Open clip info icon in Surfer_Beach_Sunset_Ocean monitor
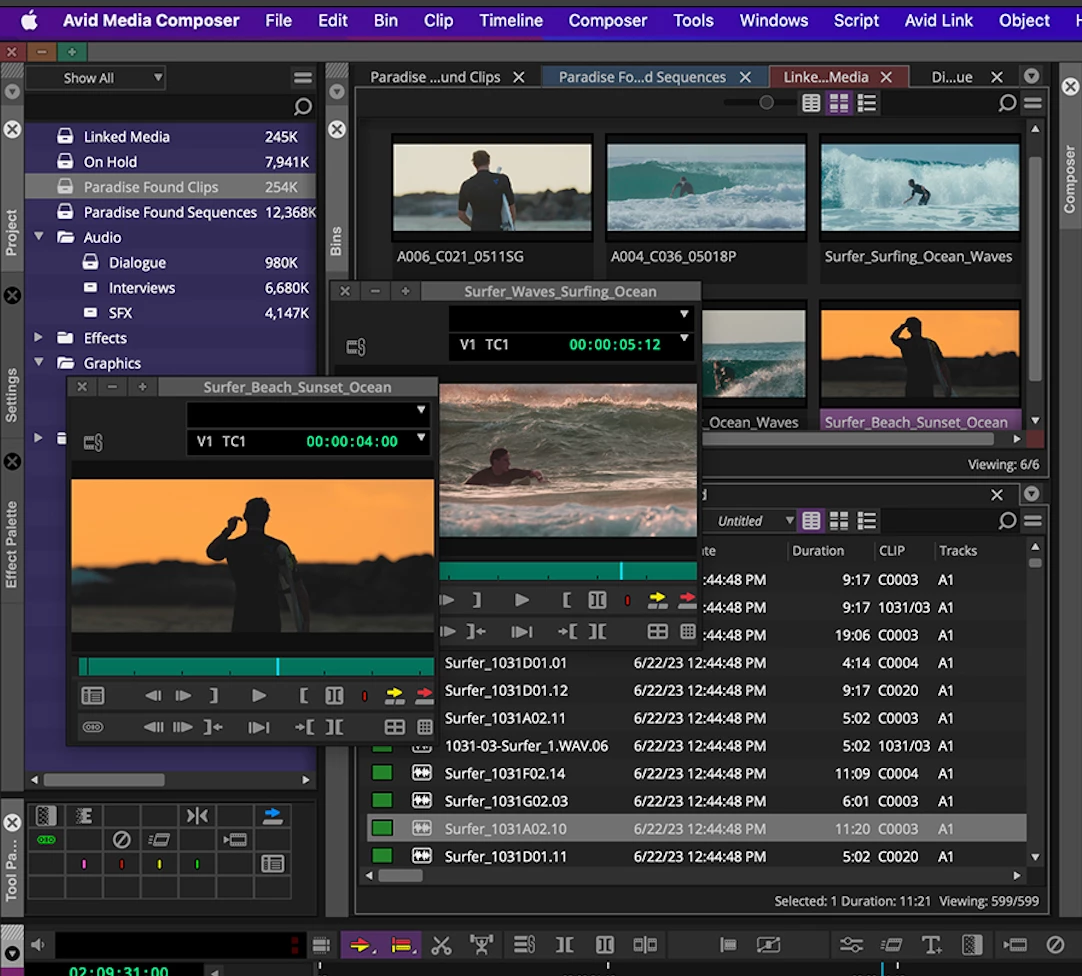 coord(92,696)
